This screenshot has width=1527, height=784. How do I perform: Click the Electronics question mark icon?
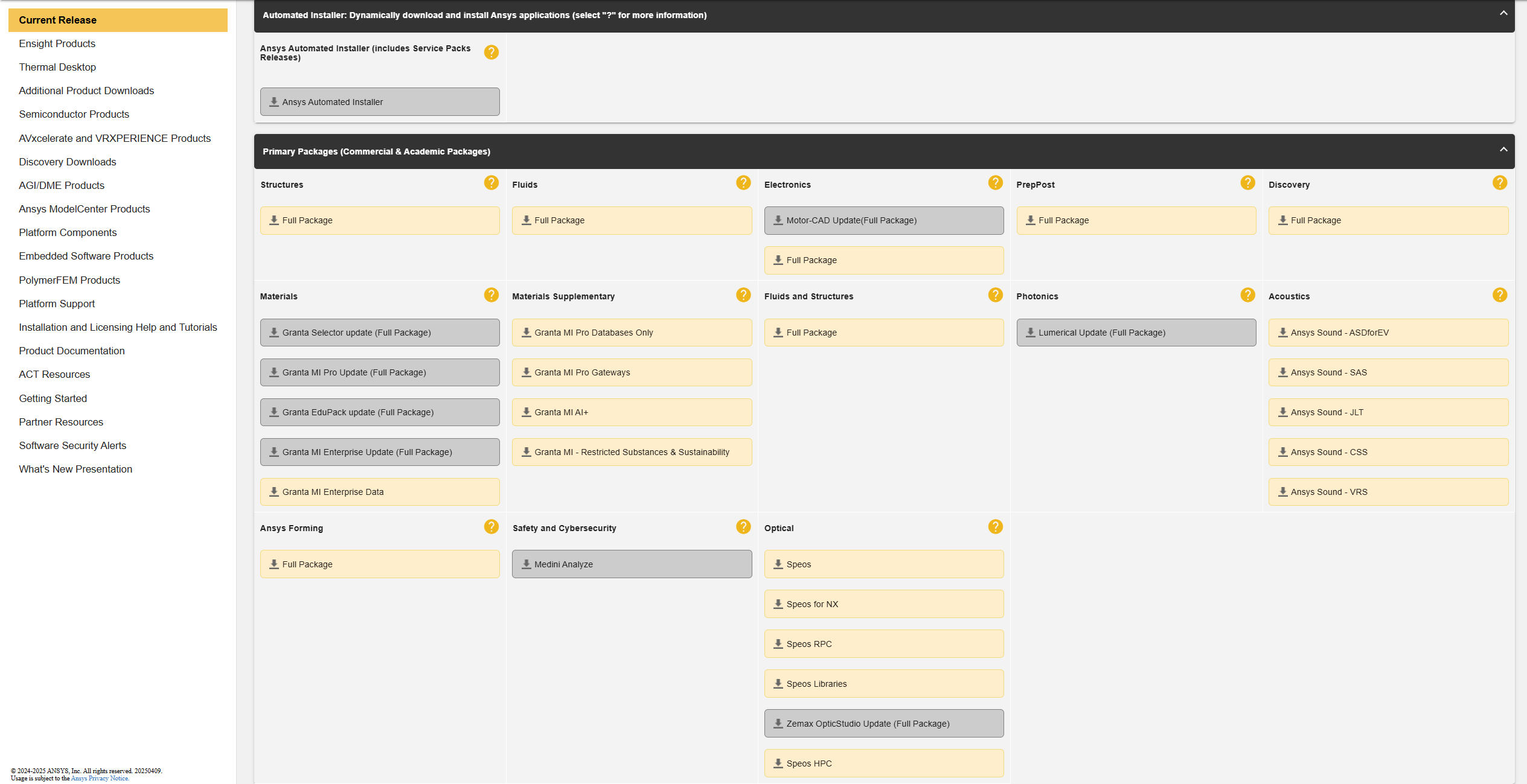click(995, 183)
